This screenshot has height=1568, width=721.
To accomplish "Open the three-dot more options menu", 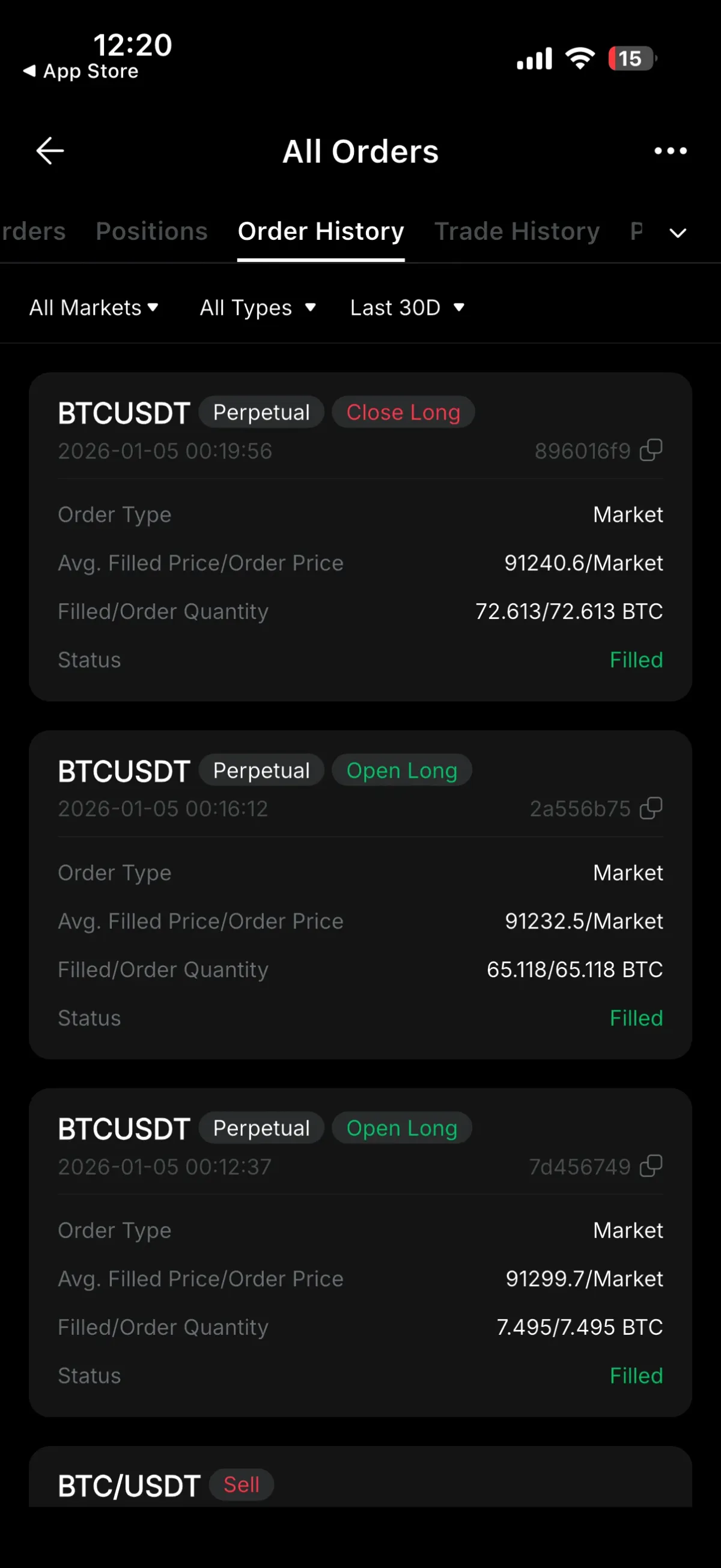I will [x=670, y=151].
